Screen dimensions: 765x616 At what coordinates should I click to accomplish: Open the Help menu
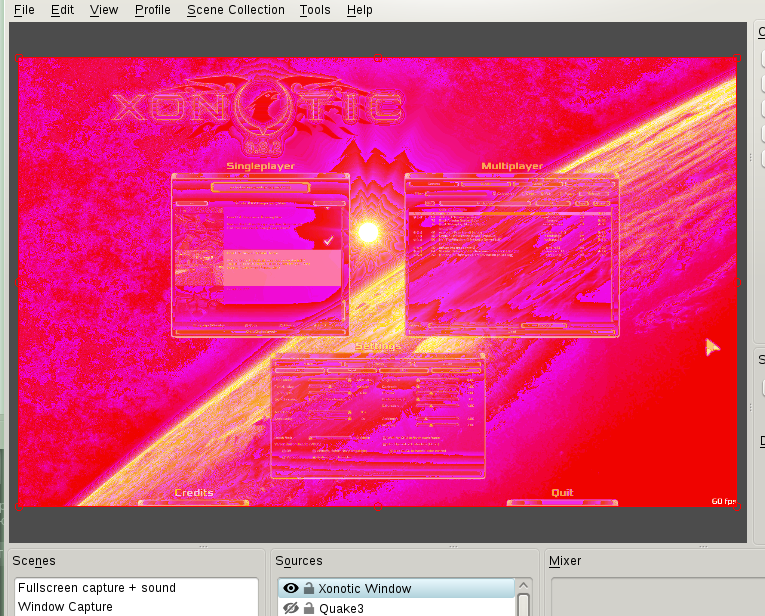pos(360,10)
